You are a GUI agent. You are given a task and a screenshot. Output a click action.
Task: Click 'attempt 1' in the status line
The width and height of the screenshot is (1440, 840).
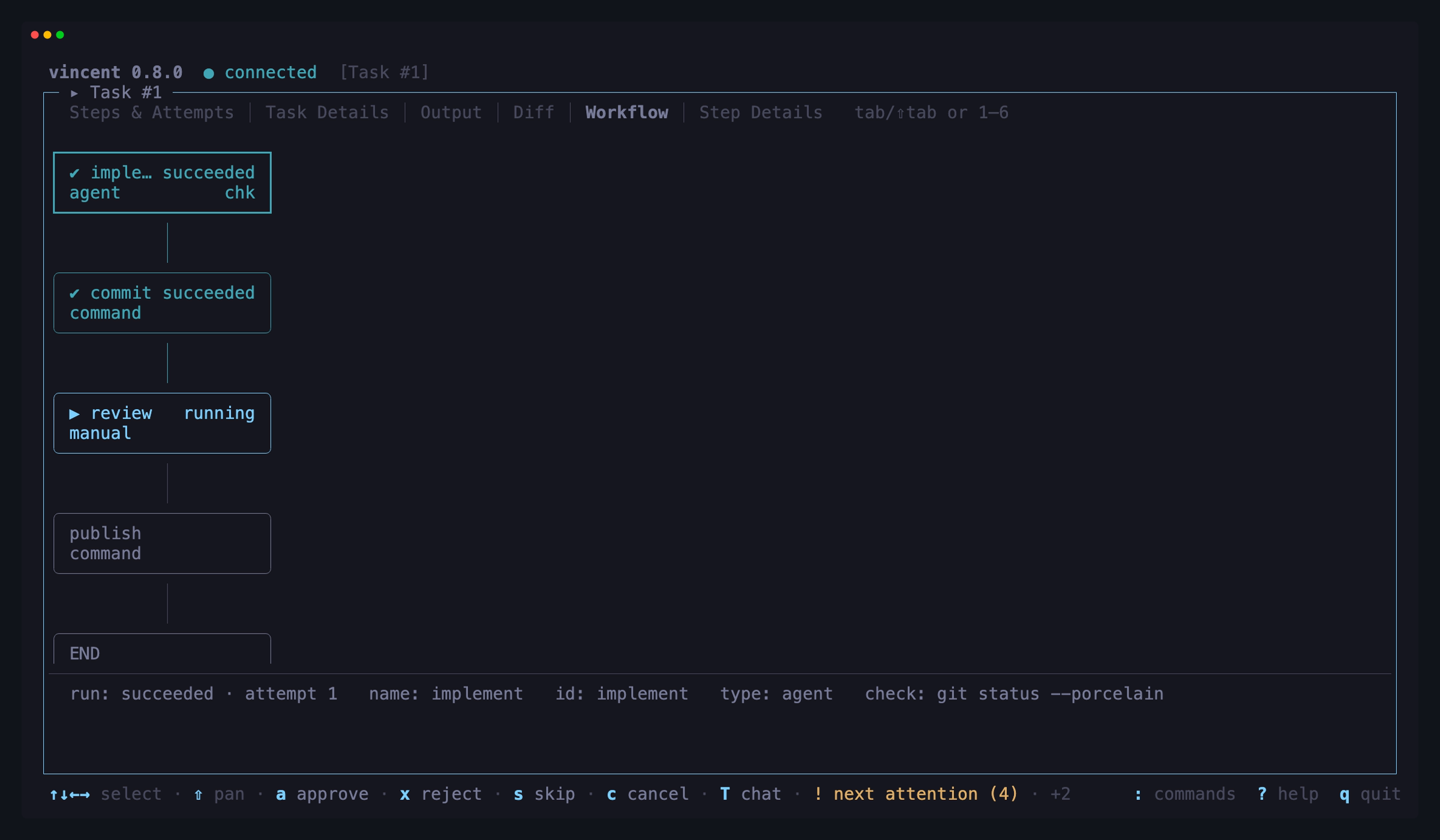pos(291,694)
